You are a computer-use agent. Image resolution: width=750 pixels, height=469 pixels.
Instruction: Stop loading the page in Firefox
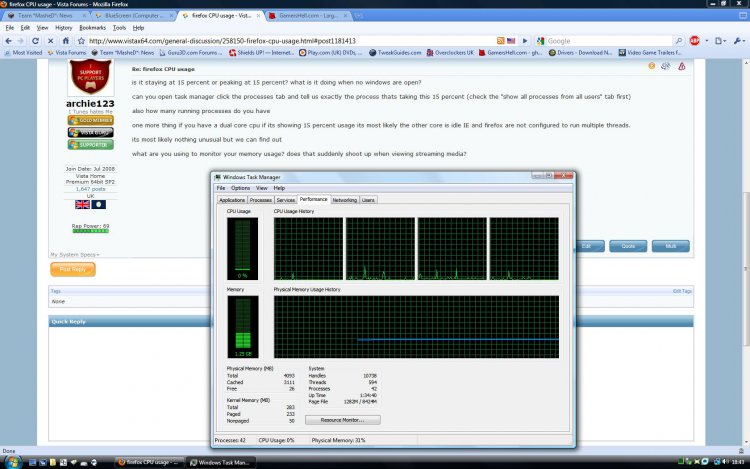(x=50, y=41)
